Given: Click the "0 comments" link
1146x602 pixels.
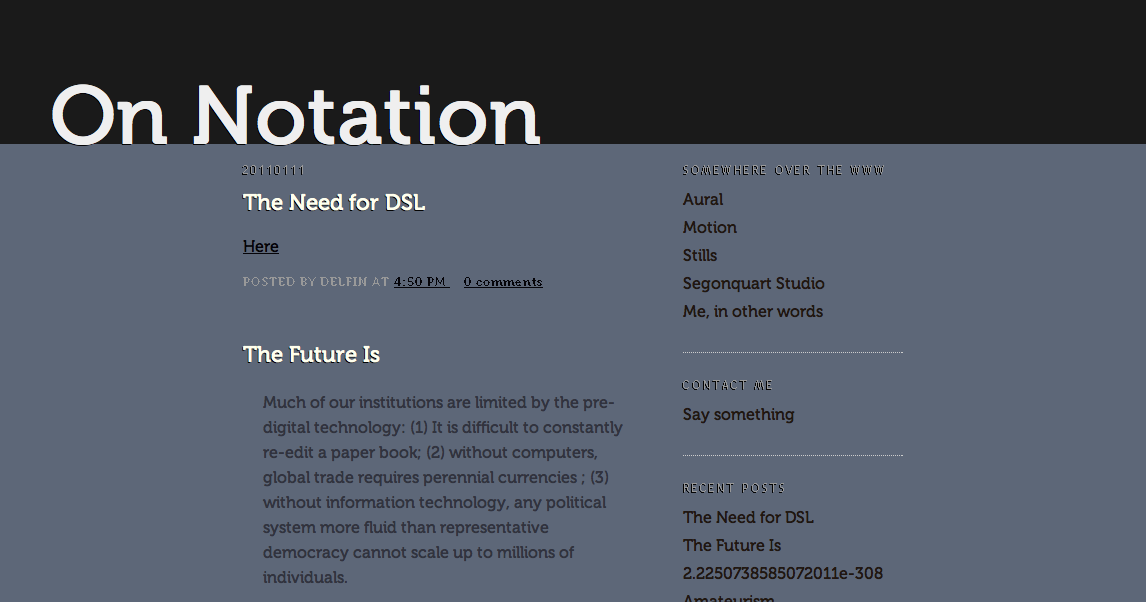Looking at the screenshot, I should [x=502, y=281].
